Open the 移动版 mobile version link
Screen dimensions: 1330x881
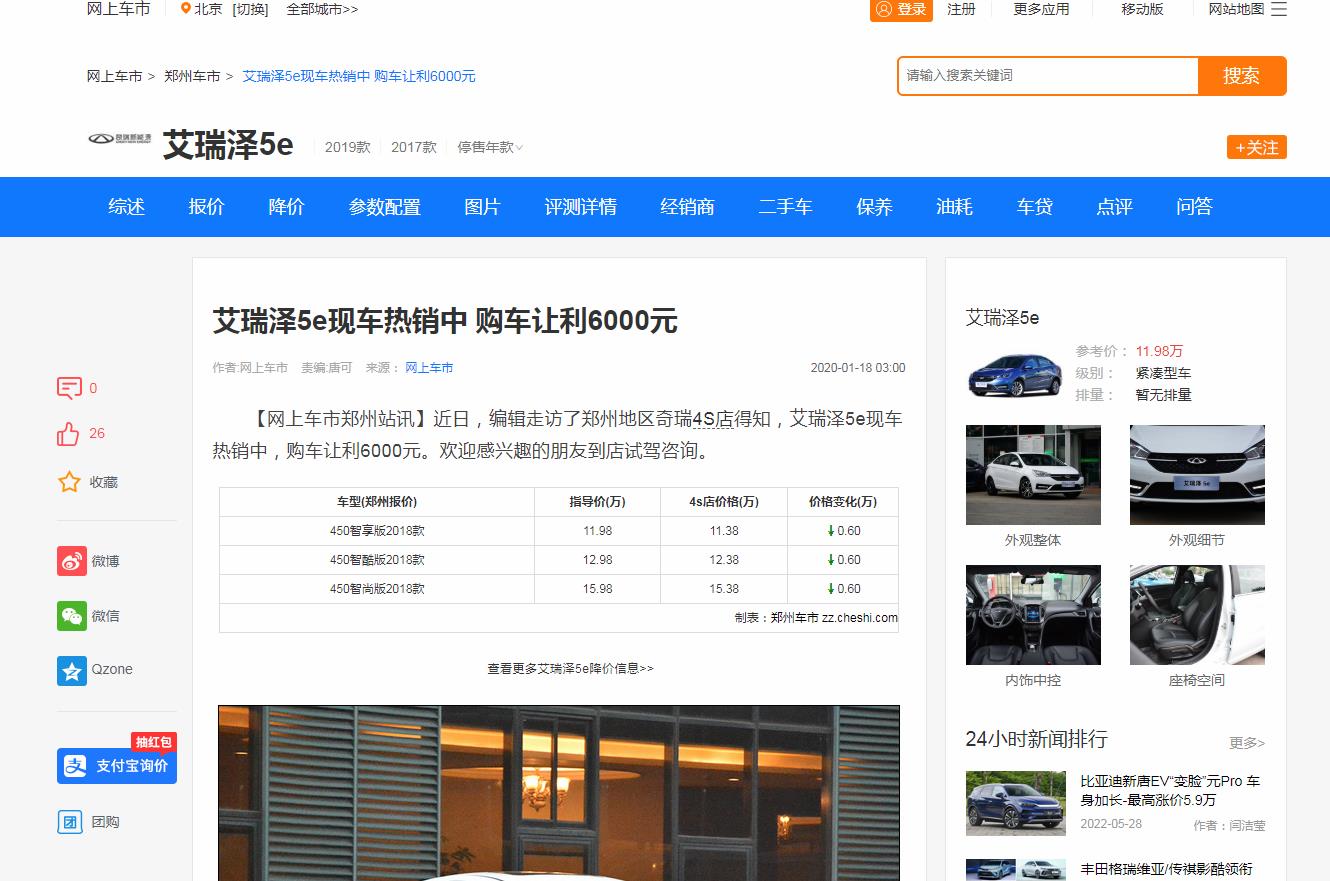1143,9
